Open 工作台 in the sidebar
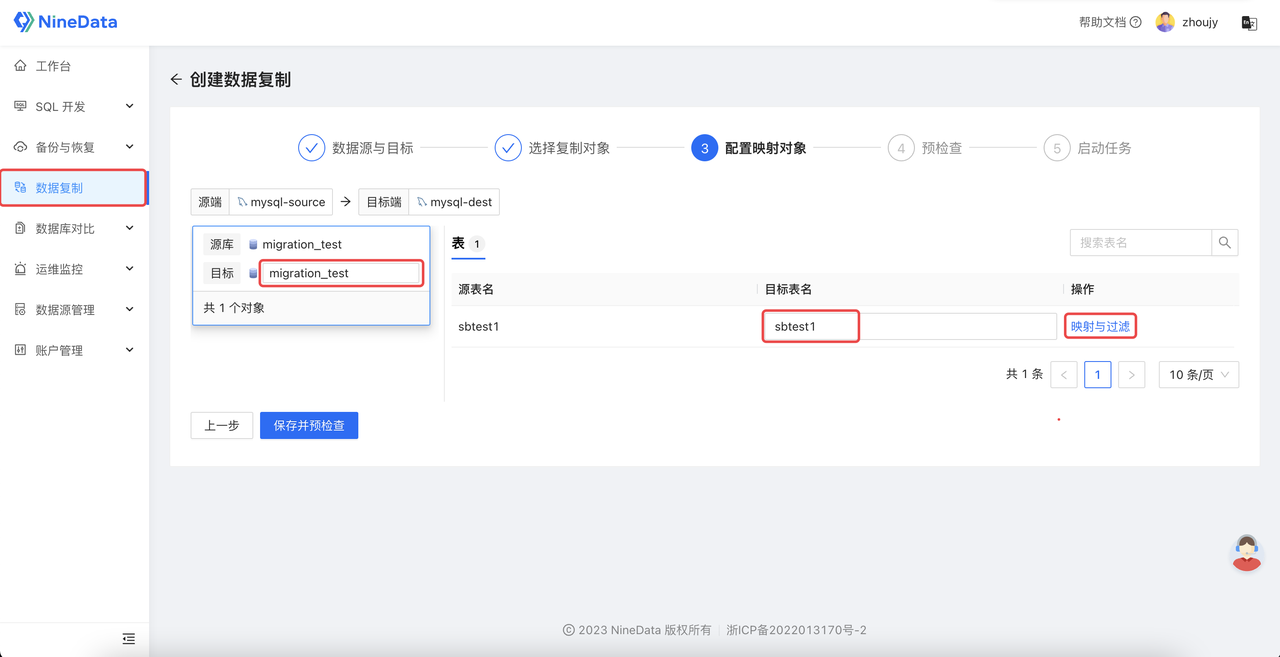The width and height of the screenshot is (1280, 657). point(74,66)
